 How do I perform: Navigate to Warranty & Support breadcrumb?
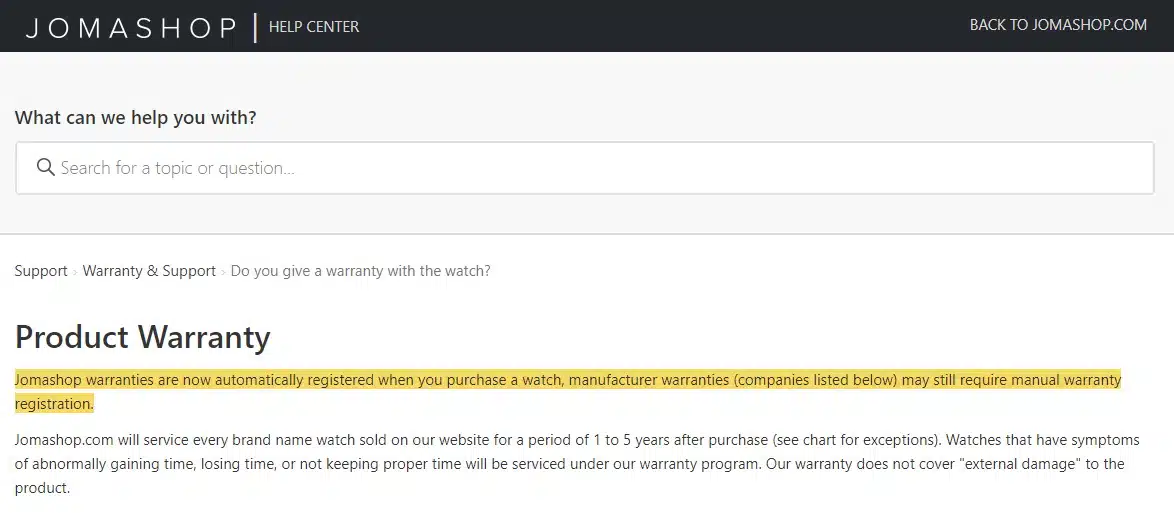click(149, 271)
